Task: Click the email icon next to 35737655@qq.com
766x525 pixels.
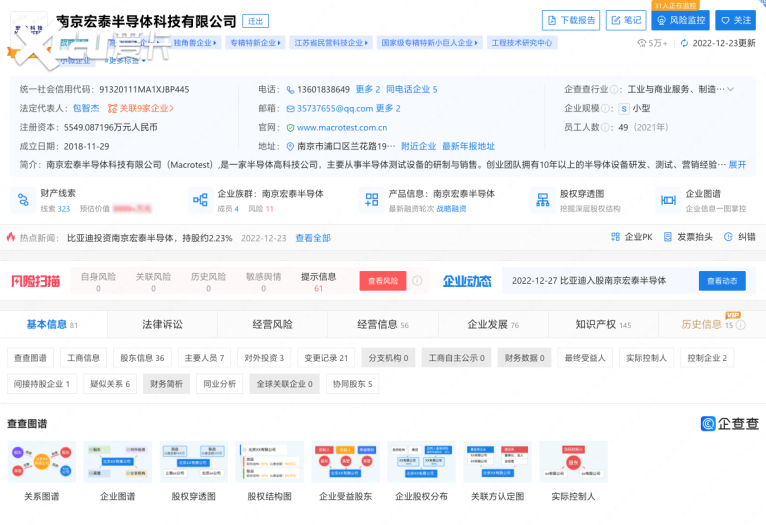Action: click(x=290, y=109)
